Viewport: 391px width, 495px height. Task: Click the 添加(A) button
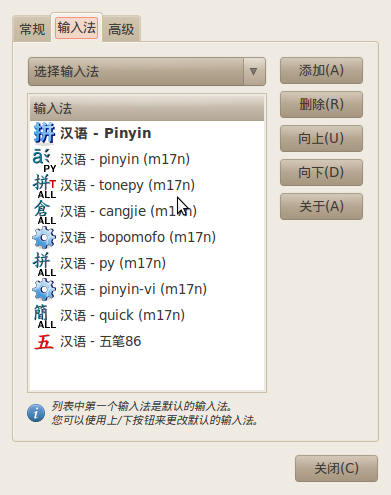pyautogui.click(x=321, y=70)
